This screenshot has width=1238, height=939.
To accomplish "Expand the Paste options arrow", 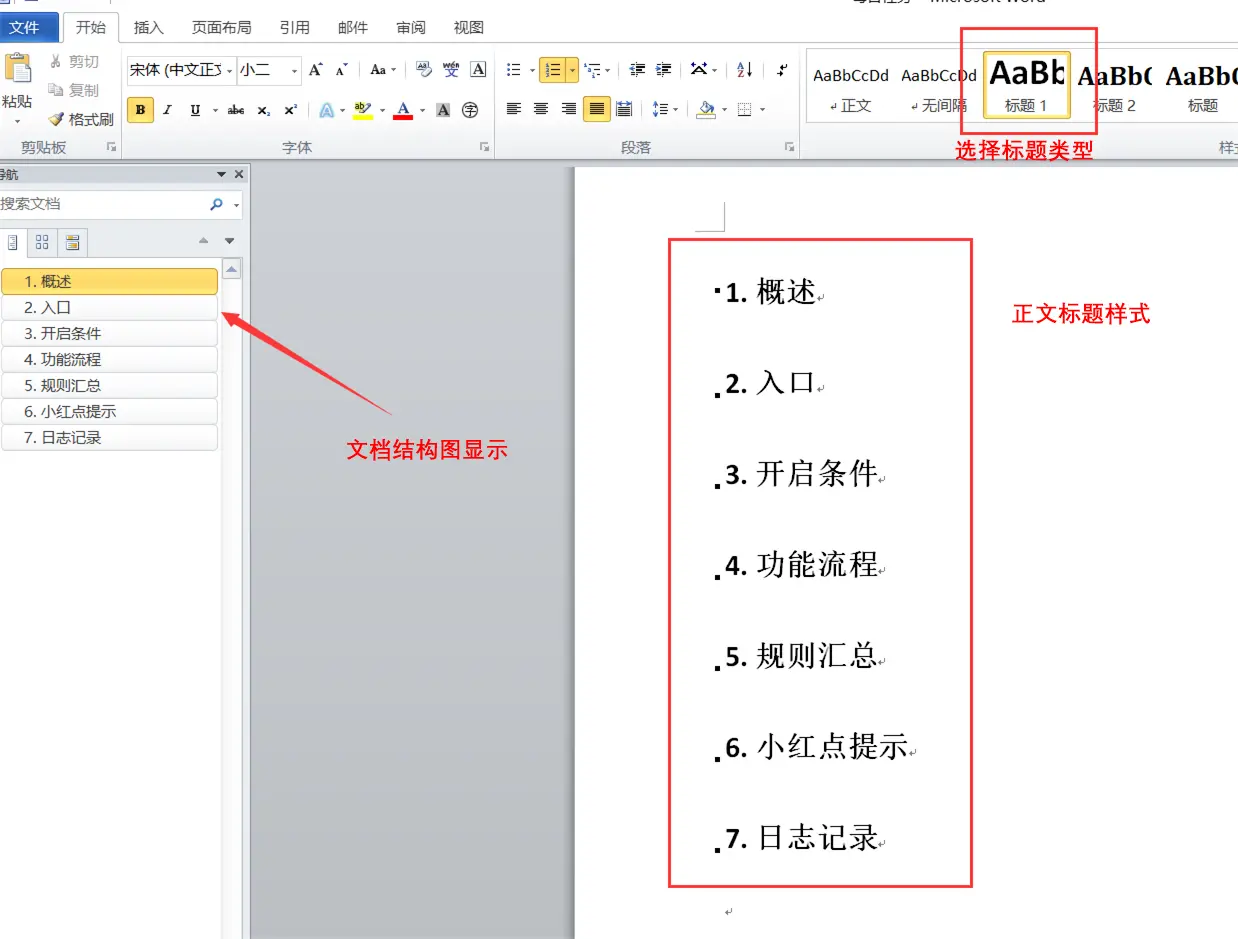I will [16, 121].
